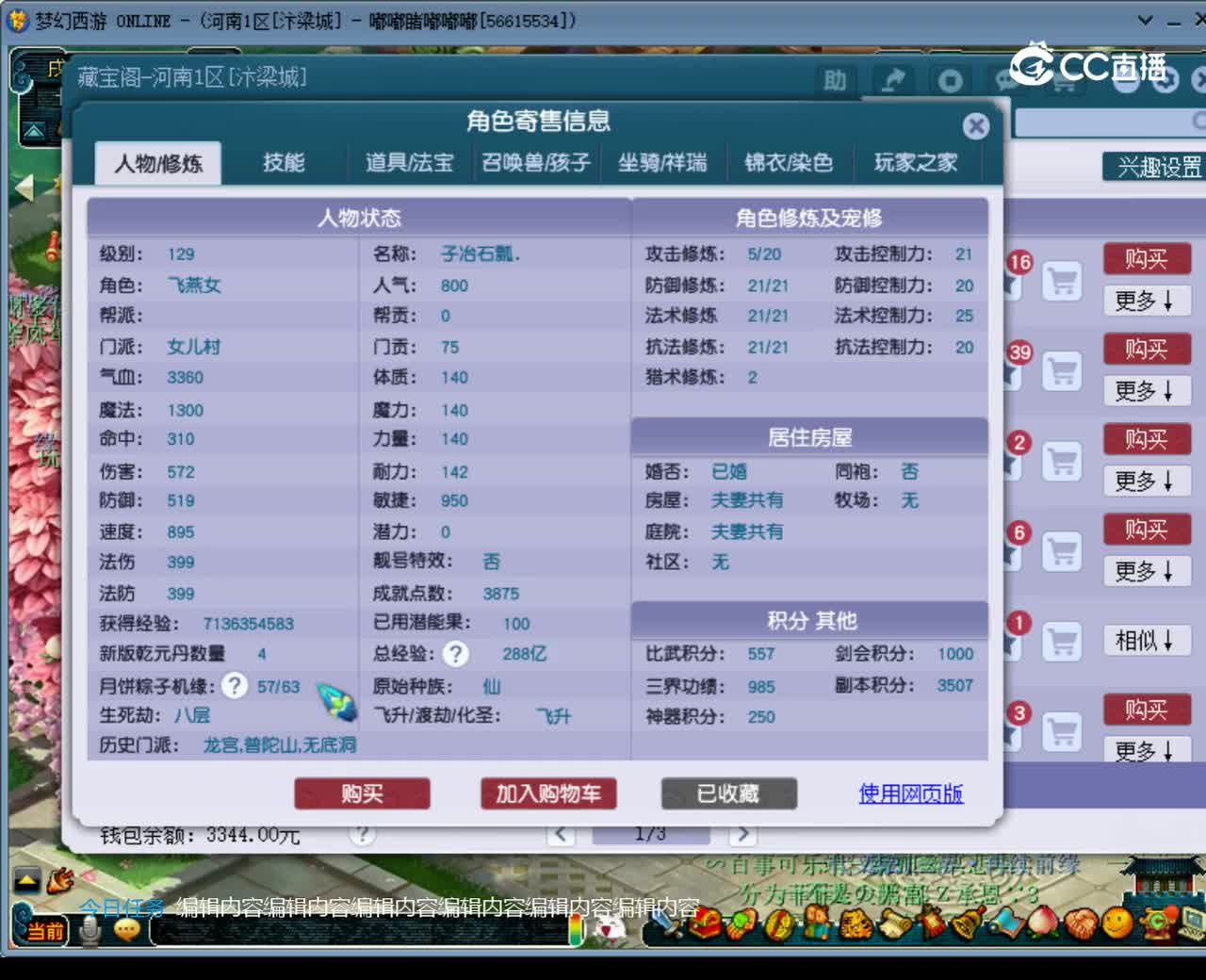Expand 更多 for the listing with badge 39
Screen dimensions: 1206x980
click(x=1147, y=391)
